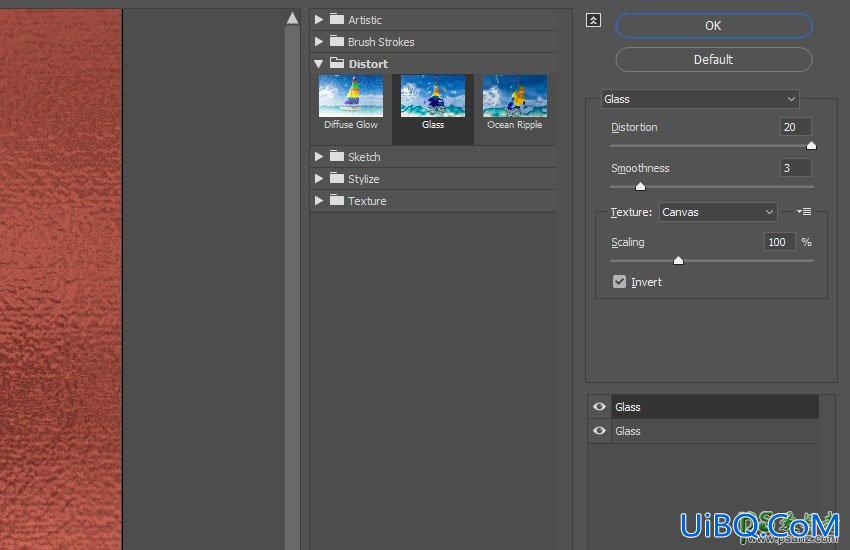The height and width of the screenshot is (550, 850).
Task: Click the OK button
Action: click(713, 25)
